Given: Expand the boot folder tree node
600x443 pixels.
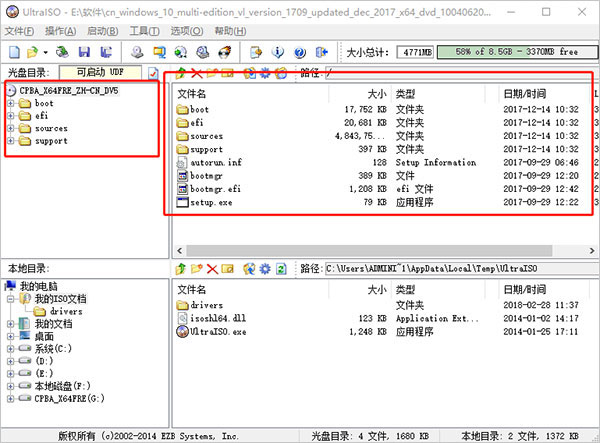Looking at the screenshot, I should tap(11, 103).
